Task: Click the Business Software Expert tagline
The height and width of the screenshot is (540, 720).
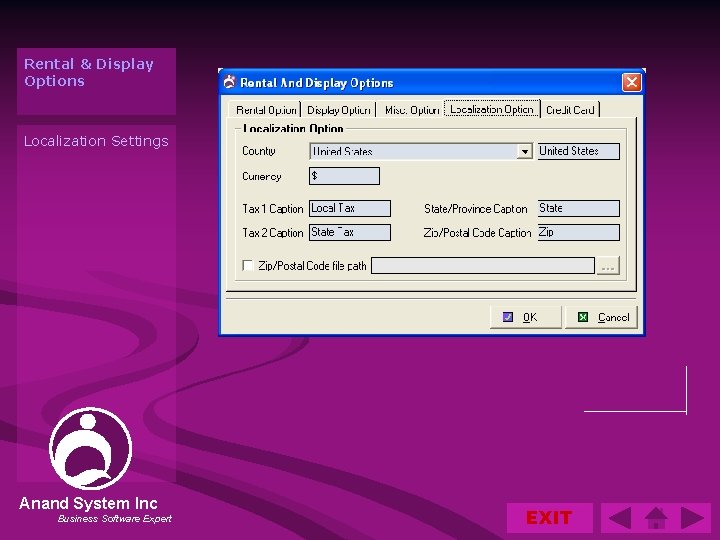Action: point(115,519)
